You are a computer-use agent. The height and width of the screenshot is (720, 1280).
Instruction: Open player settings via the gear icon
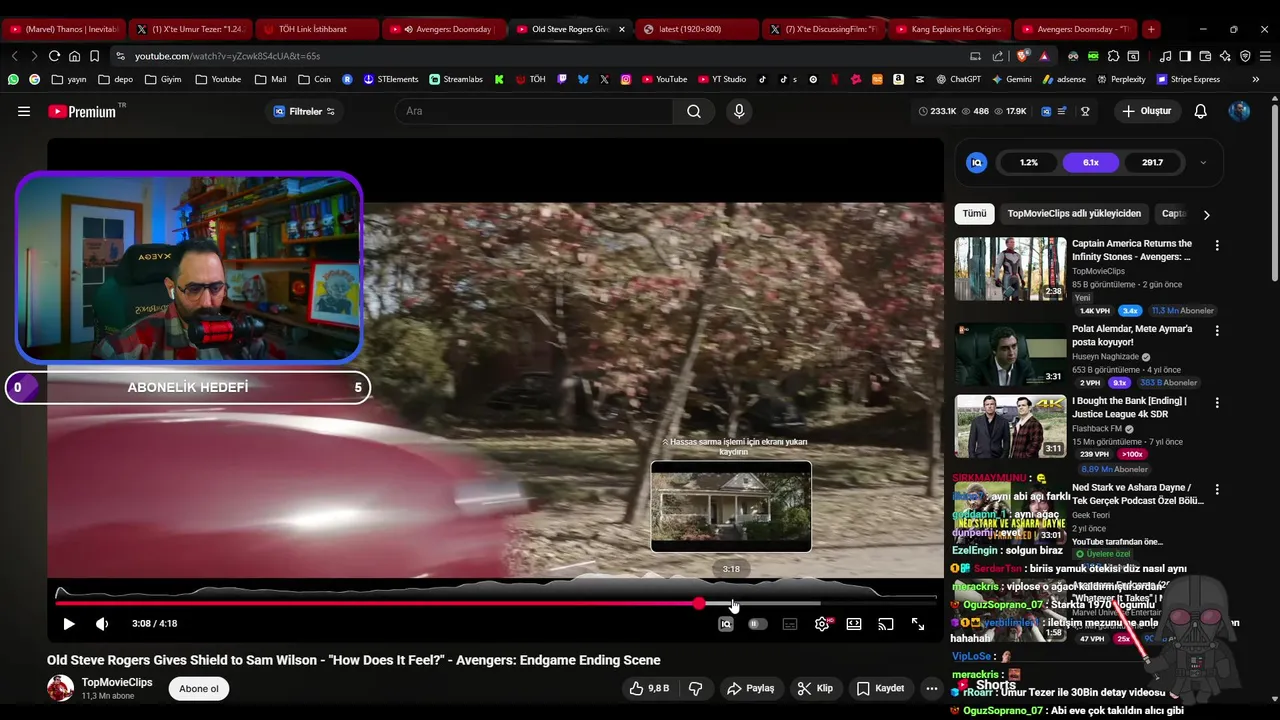pos(822,624)
